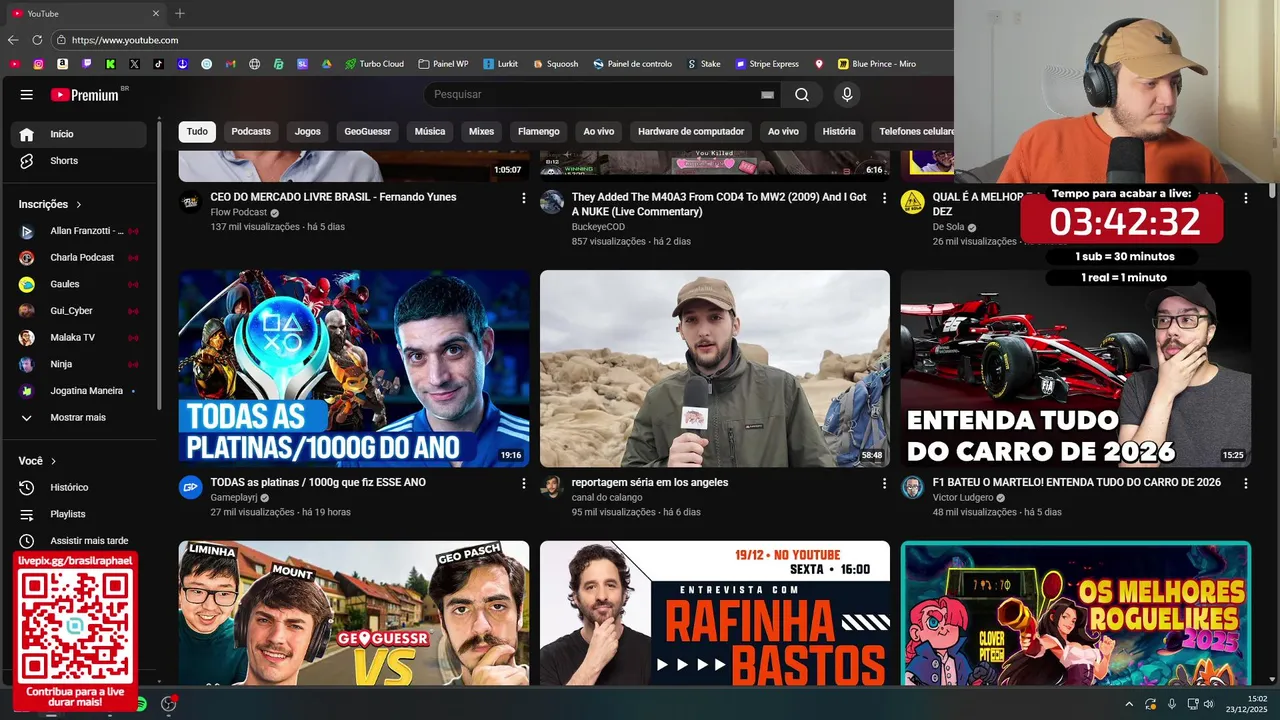
Task: Start voice search with microphone icon
Action: coord(847,95)
